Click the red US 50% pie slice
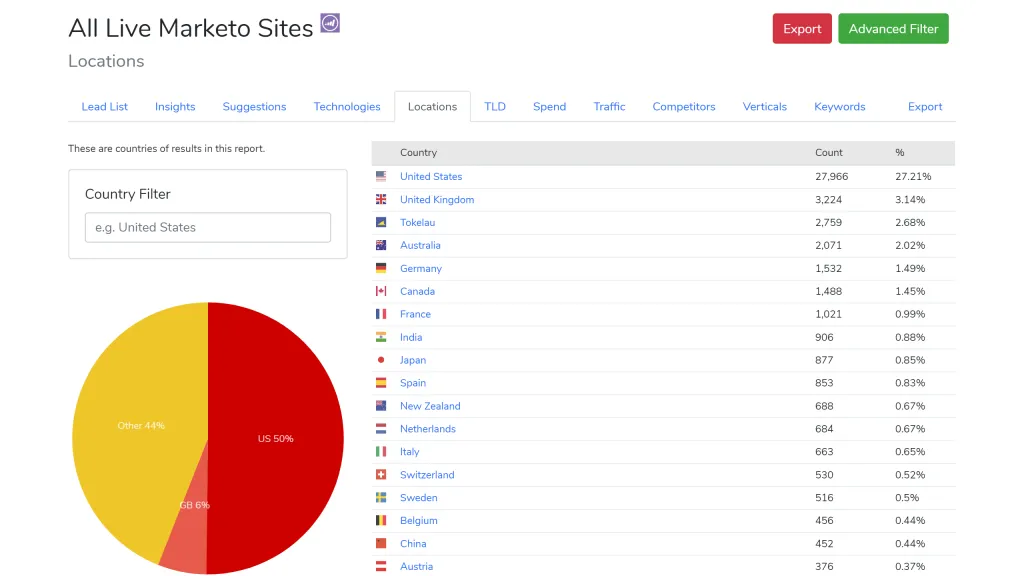This screenshot has width=1024, height=576. (x=276, y=438)
